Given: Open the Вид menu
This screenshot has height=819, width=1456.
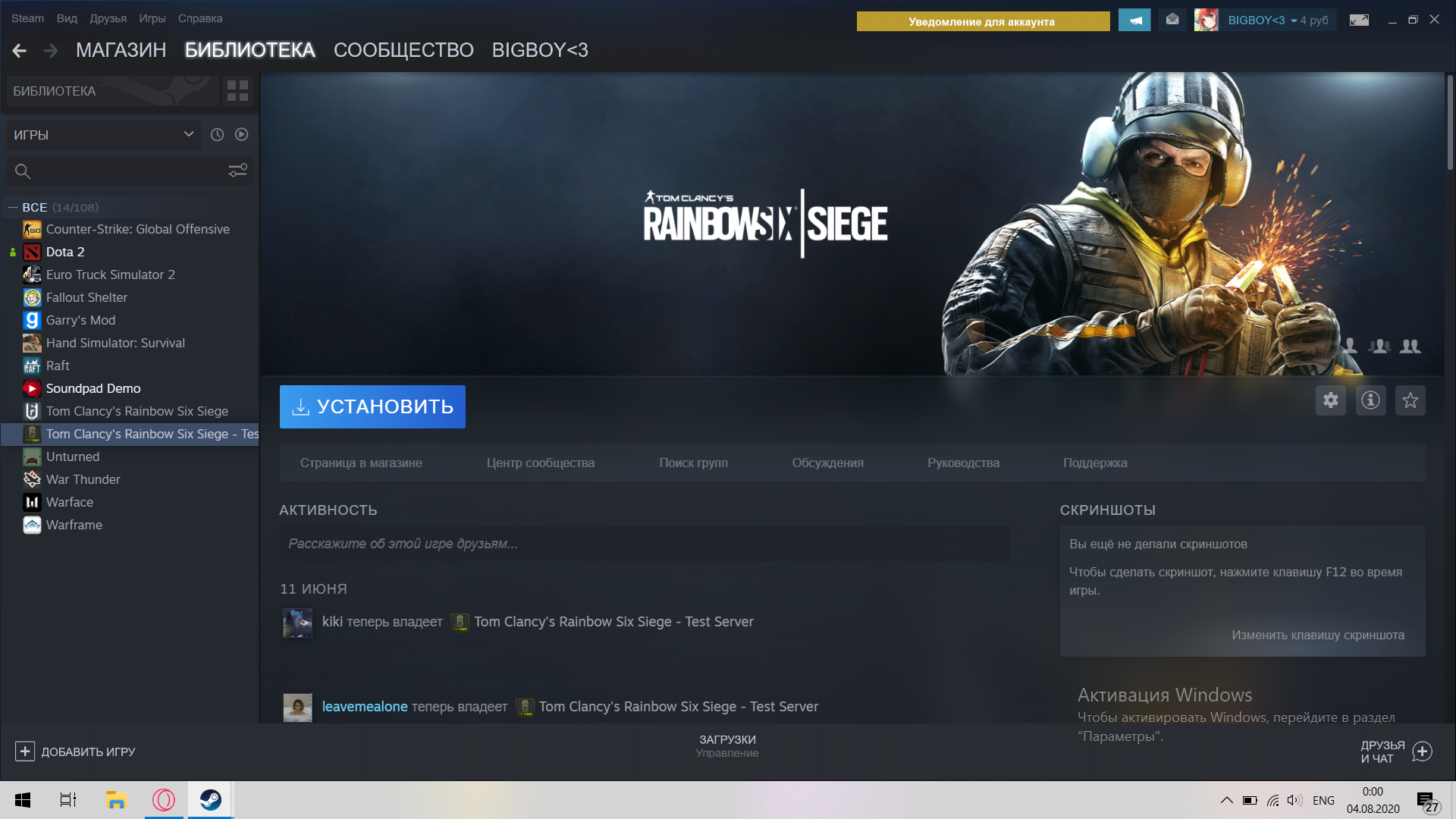Looking at the screenshot, I should (67, 18).
